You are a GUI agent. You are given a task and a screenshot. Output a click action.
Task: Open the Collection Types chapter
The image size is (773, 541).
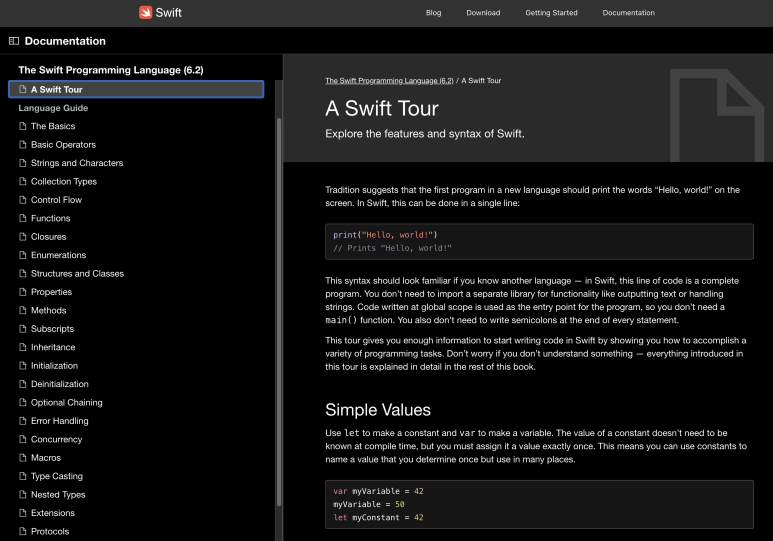tap(64, 181)
